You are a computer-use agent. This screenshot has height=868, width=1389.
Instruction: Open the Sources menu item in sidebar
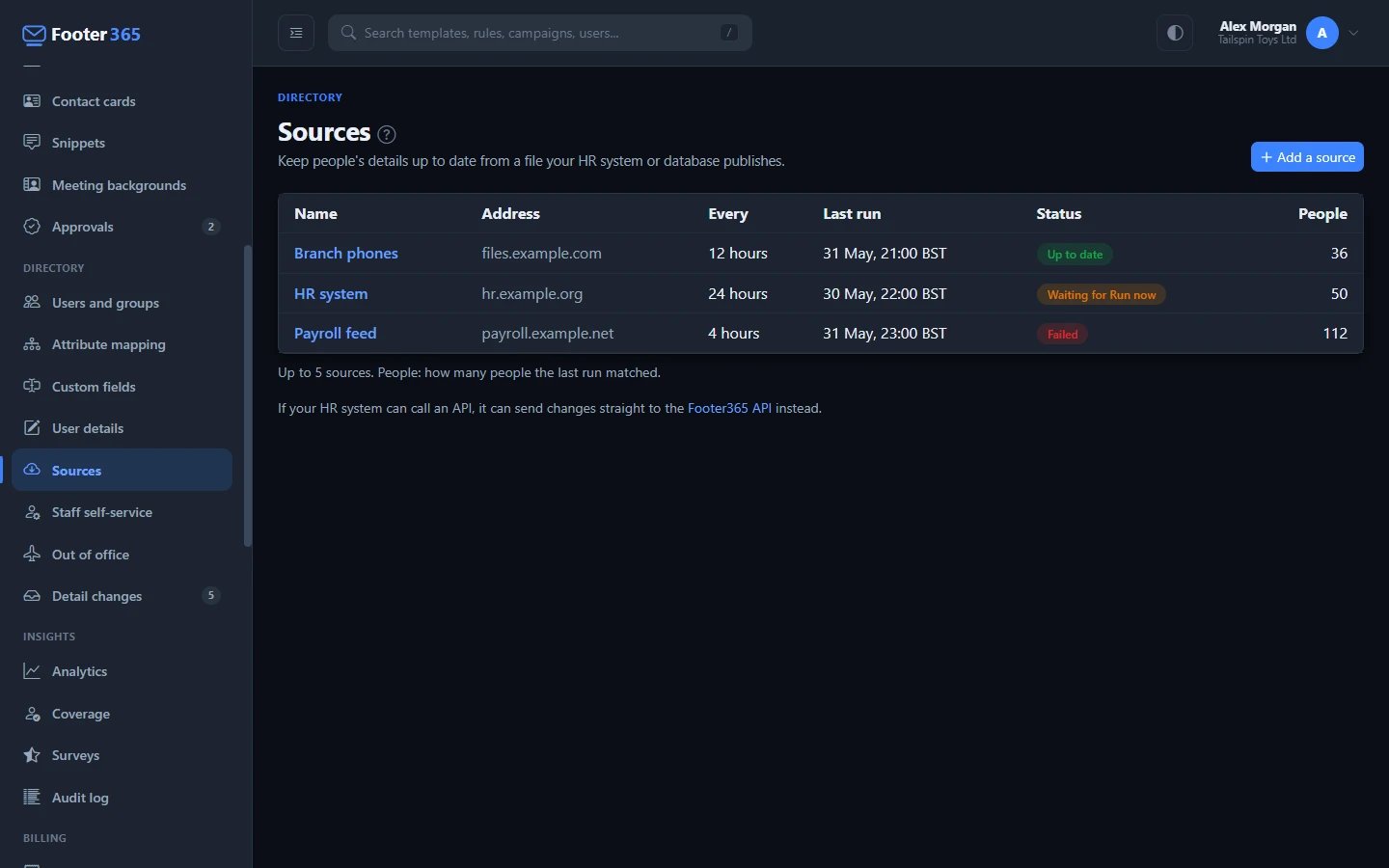[x=122, y=470]
